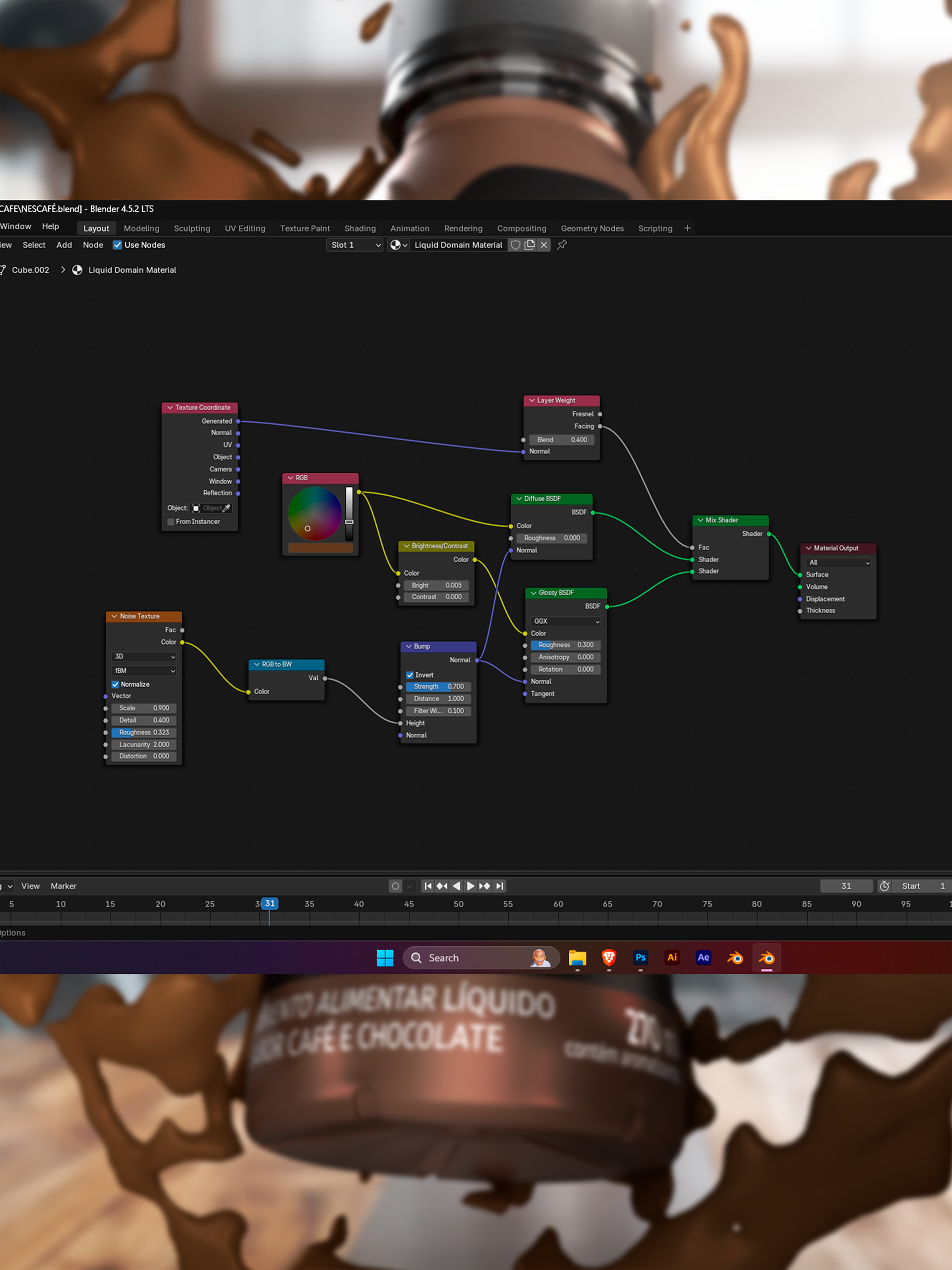Uncheck the Use Nodes checkbox
The width and height of the screenshot is (952, 1270).
118,245
